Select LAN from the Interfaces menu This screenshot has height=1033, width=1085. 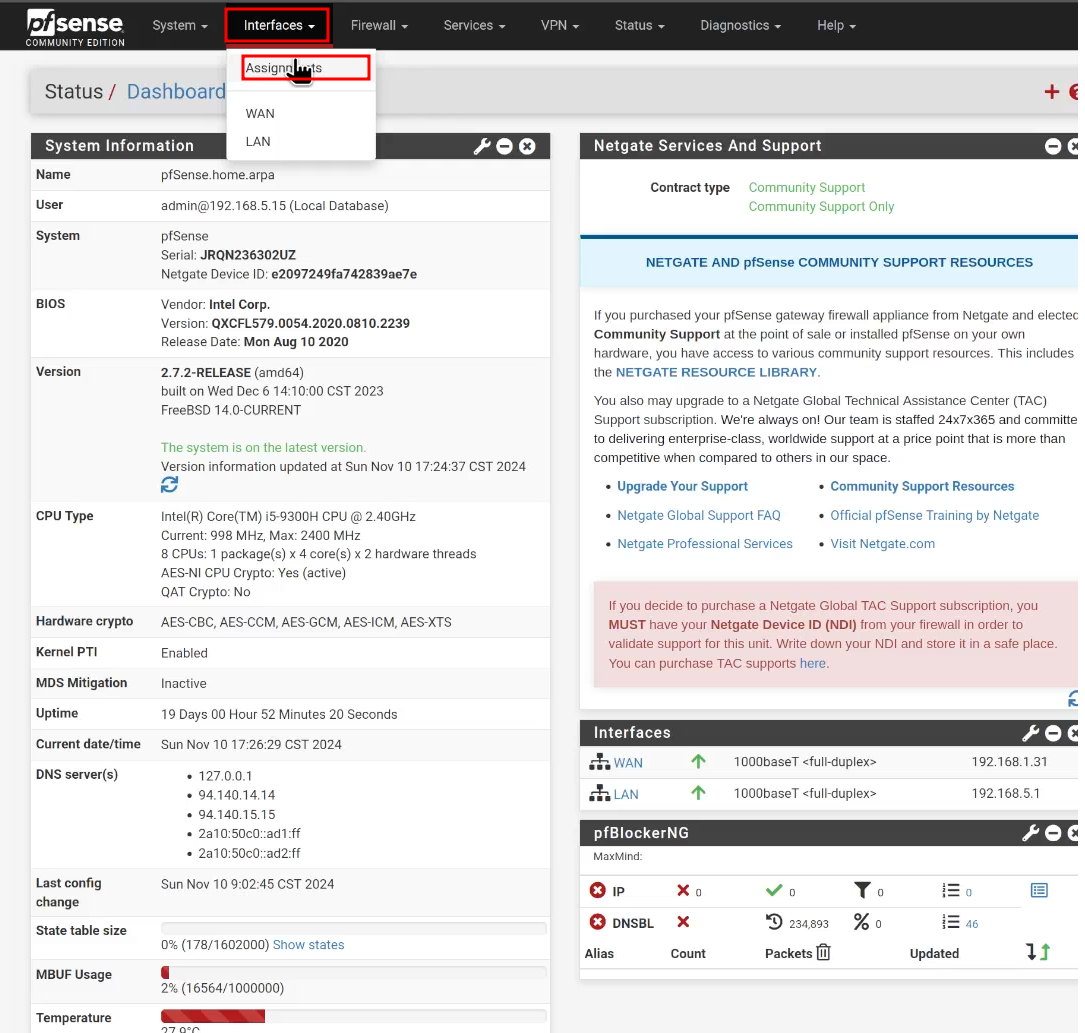tap(258, 141)
